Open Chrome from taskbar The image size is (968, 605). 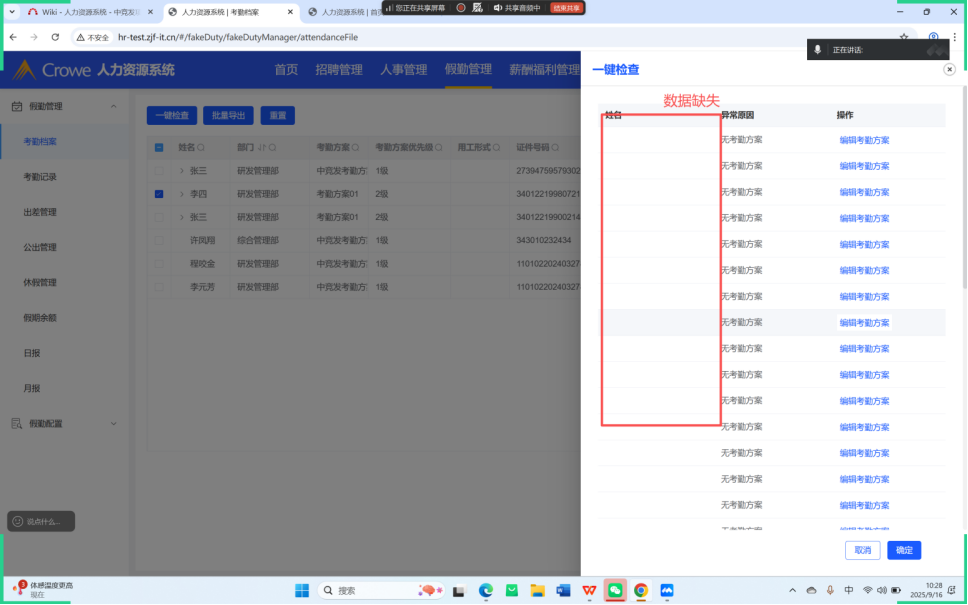(x=641, y=591)
